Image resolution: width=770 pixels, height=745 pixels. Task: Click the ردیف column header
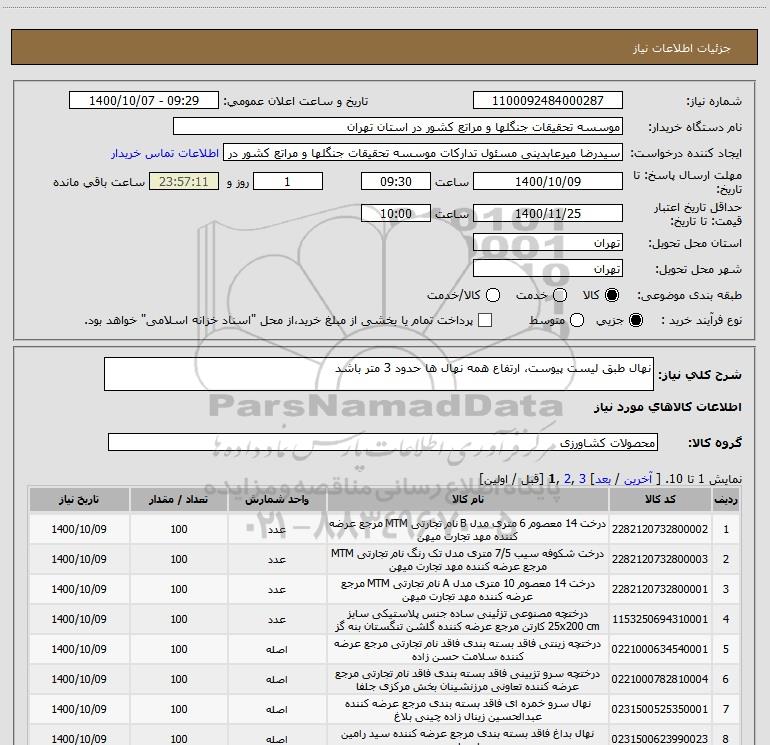(726, 499)
